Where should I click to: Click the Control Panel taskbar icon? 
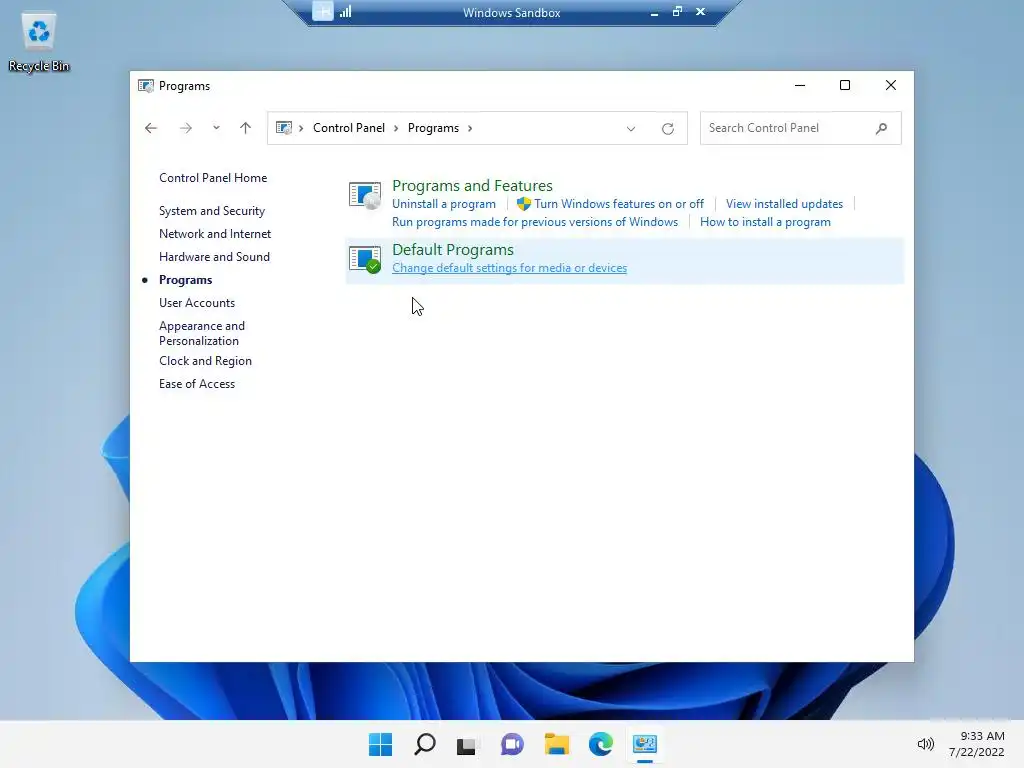pos(645,744)
